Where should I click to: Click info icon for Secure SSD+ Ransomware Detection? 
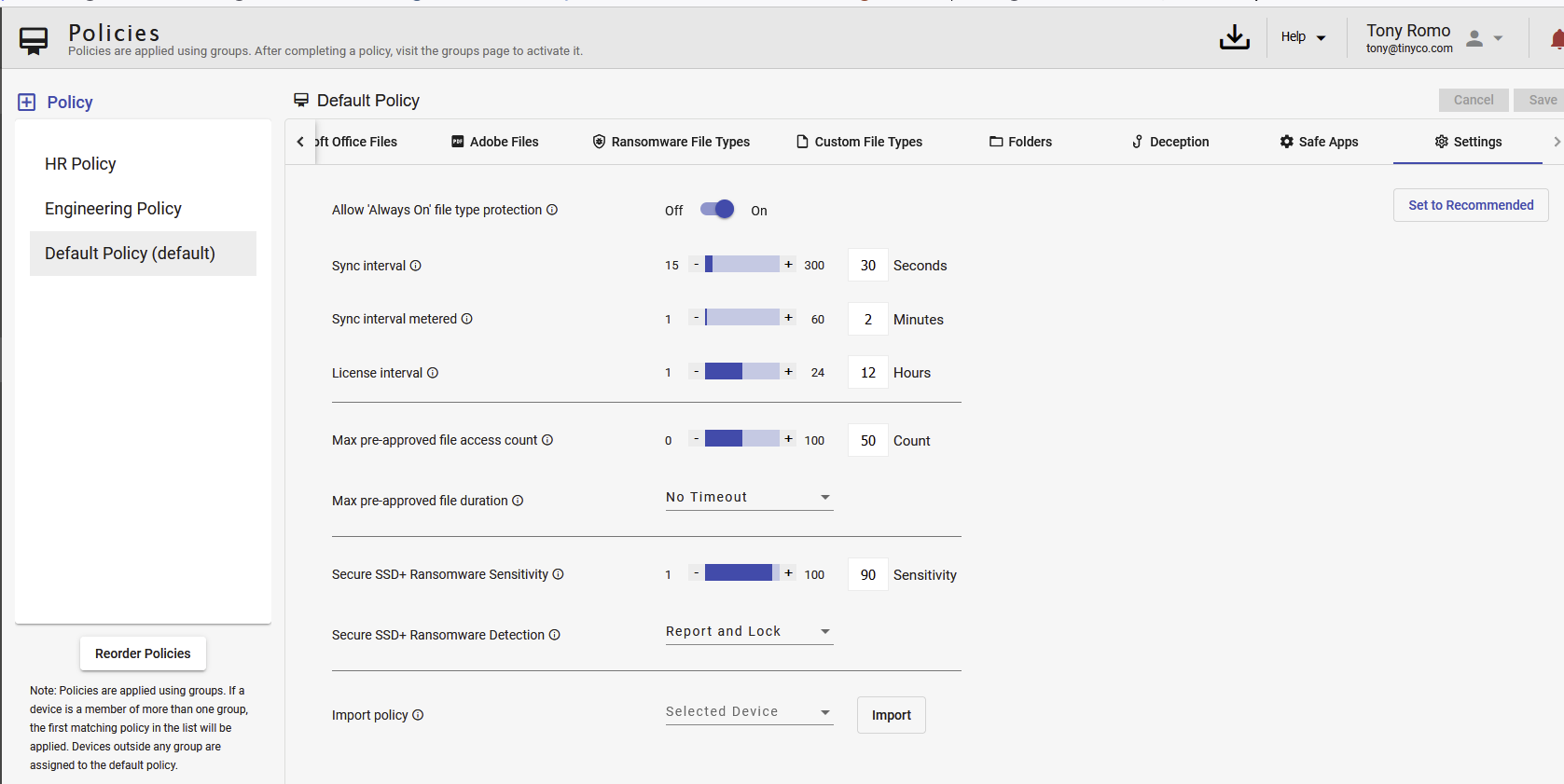click(555, 635)
